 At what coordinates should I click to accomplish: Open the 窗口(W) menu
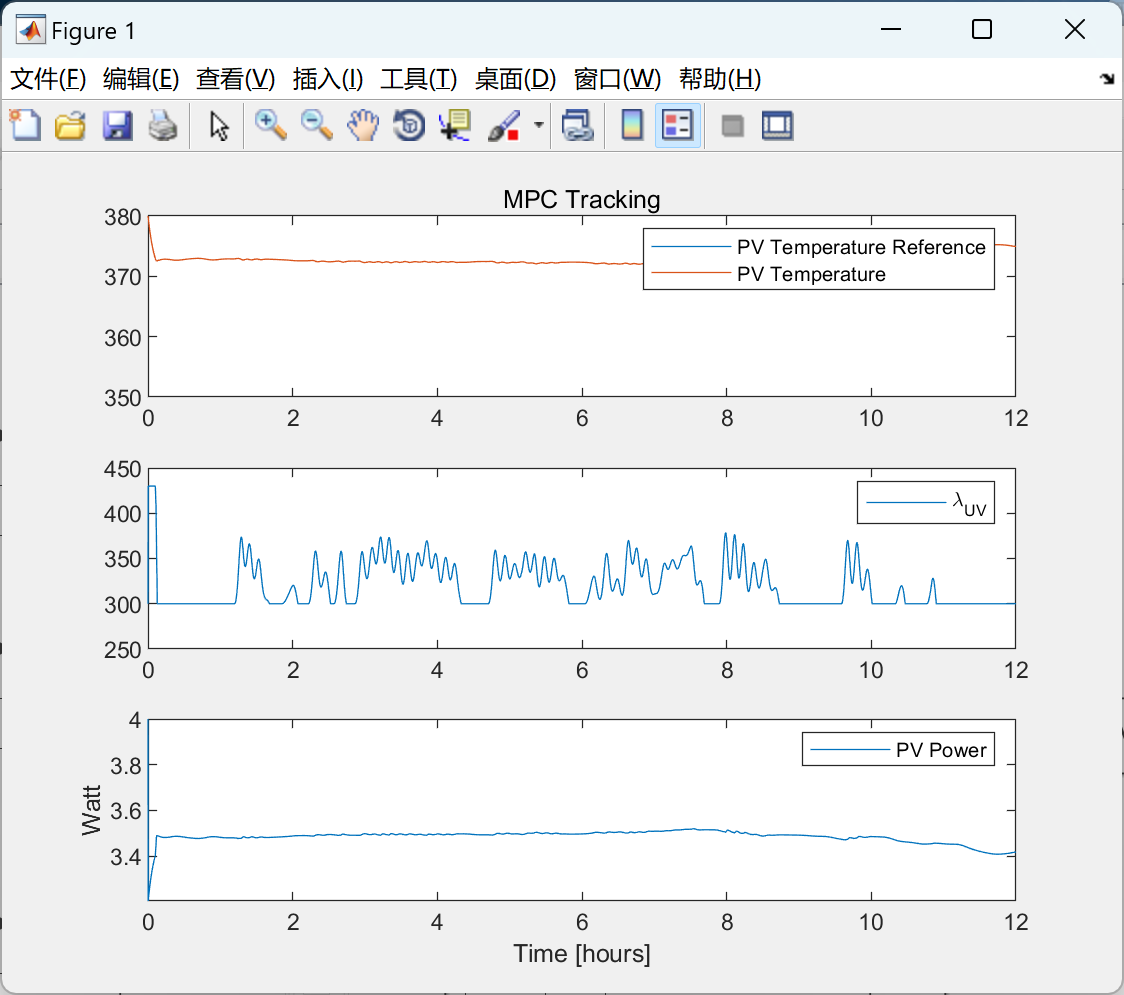tap(617, 79)
